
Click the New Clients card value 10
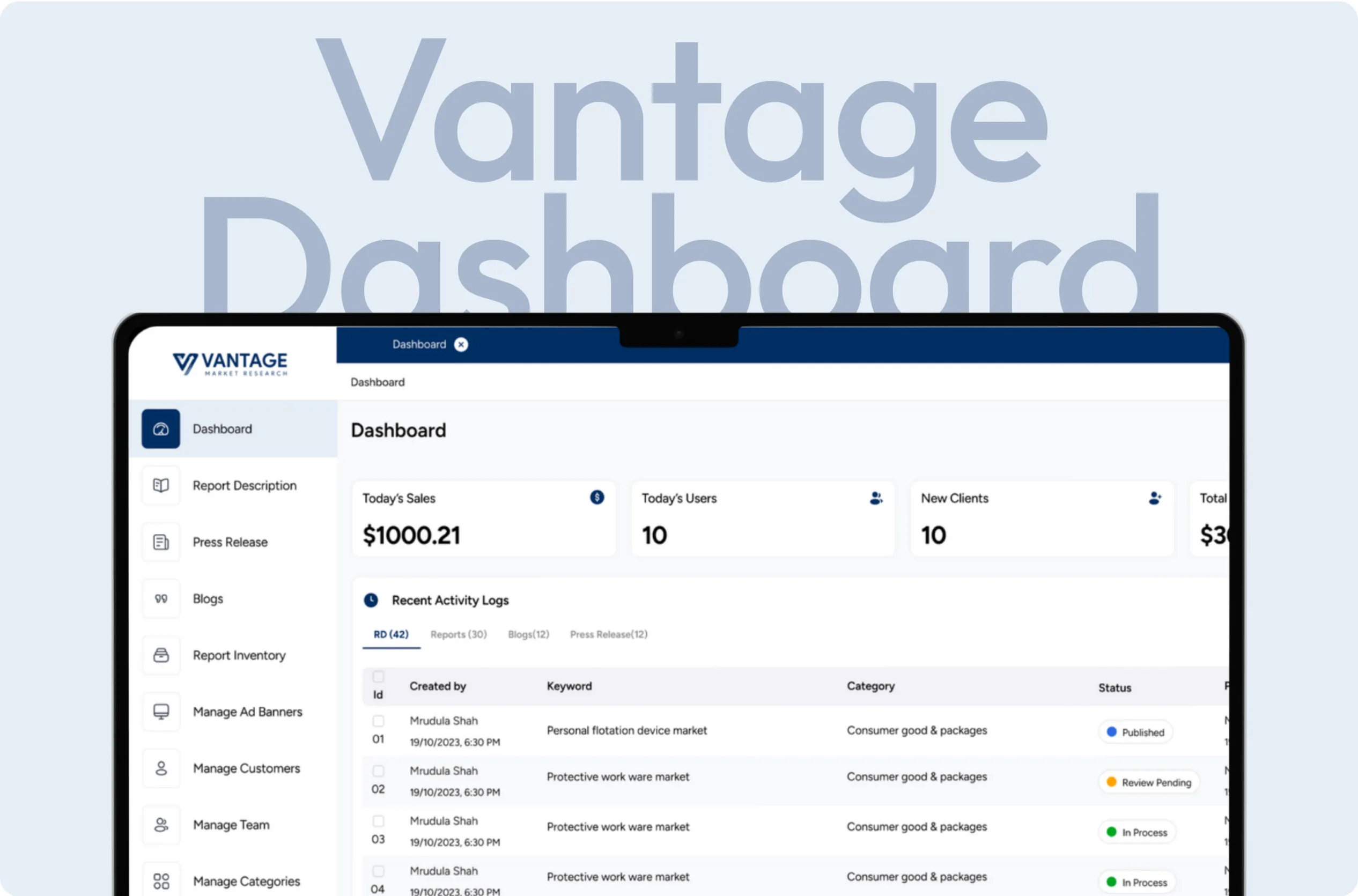pos(933,536)
